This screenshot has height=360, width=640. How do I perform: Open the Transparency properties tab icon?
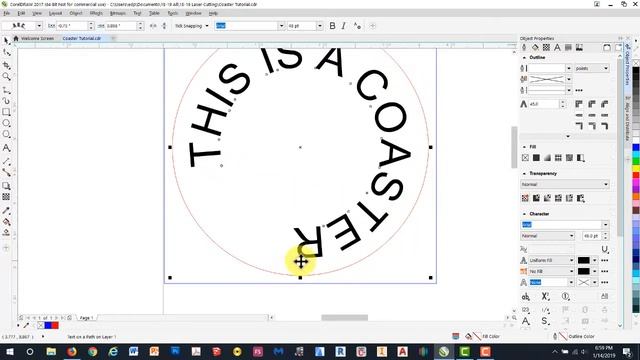click(546, 48)
